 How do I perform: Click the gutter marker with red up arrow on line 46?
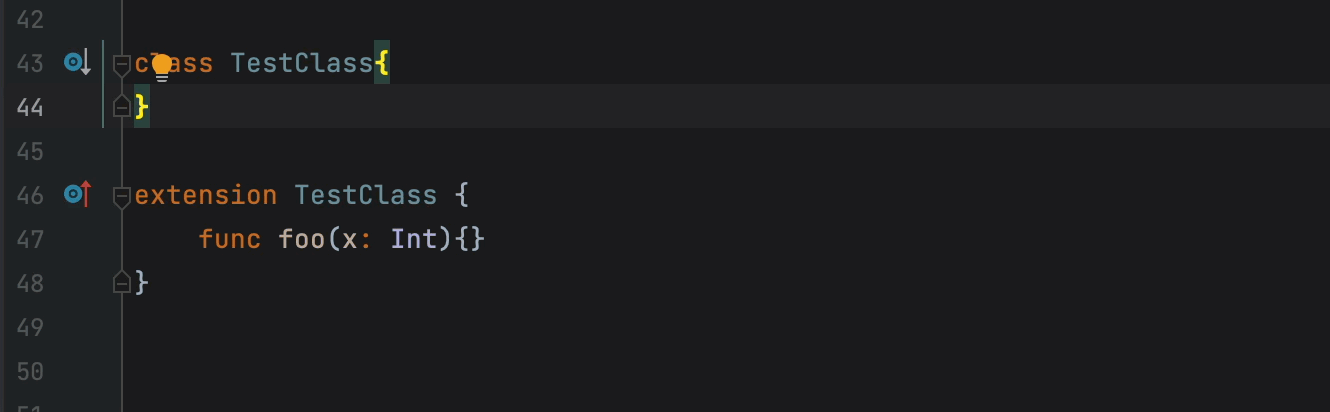[x=78, y=194]
